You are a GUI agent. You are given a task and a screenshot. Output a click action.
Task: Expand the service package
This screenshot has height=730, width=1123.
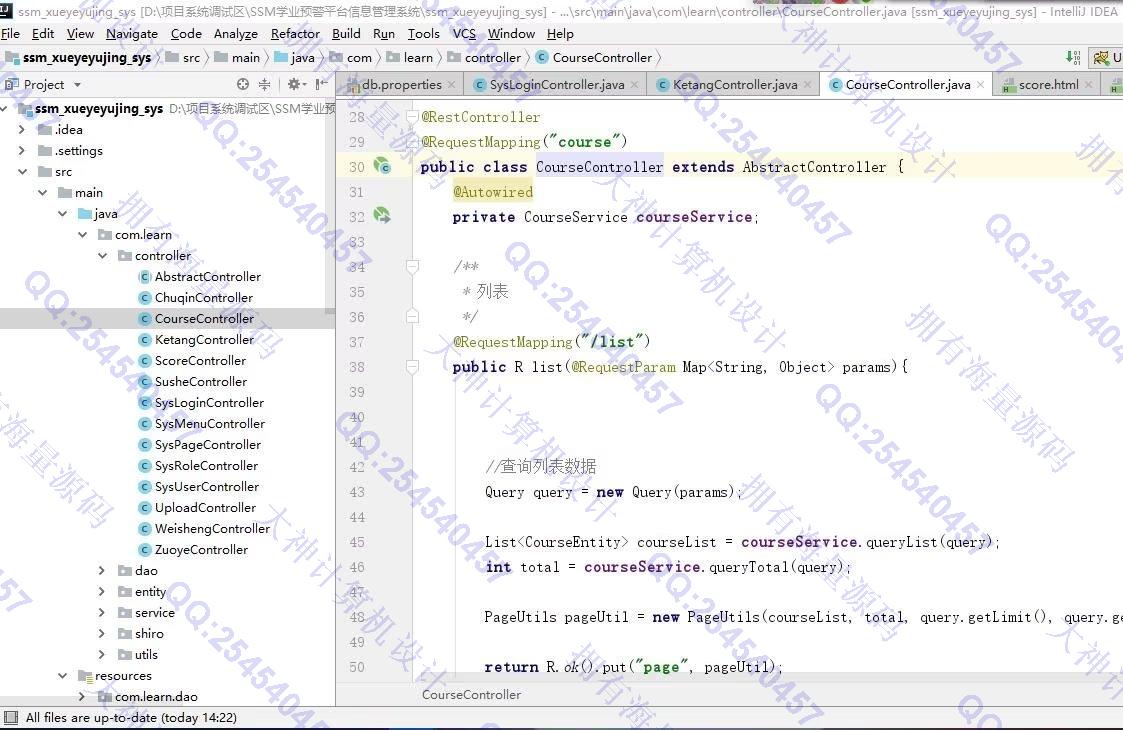coord(102,613)
